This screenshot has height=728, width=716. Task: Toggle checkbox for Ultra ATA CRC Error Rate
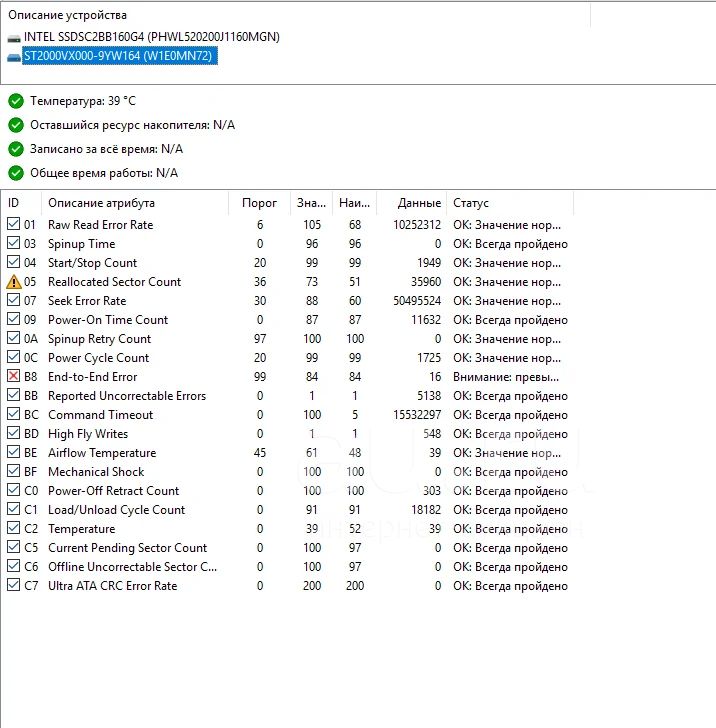pyautogui.click(x=14, y=586)
